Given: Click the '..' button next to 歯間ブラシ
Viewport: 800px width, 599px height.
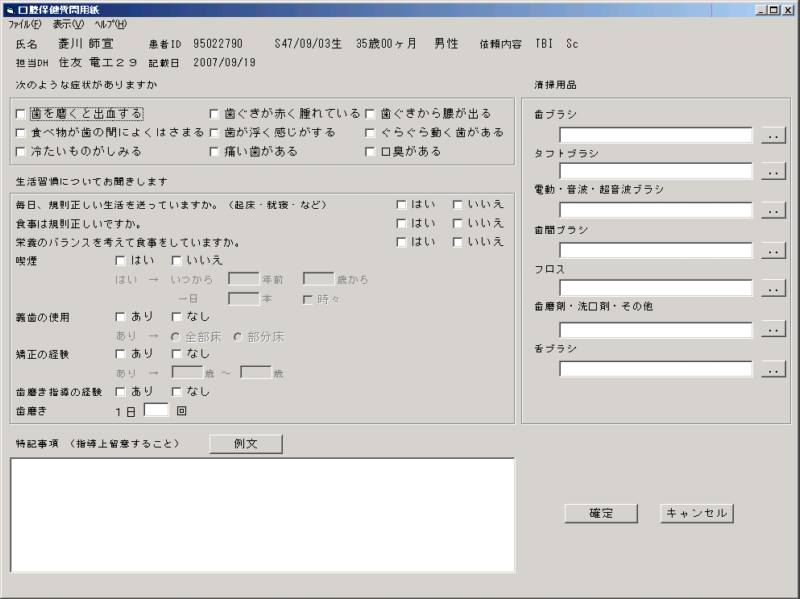Looking at the screenshot, I should click(x=773, y=250).
